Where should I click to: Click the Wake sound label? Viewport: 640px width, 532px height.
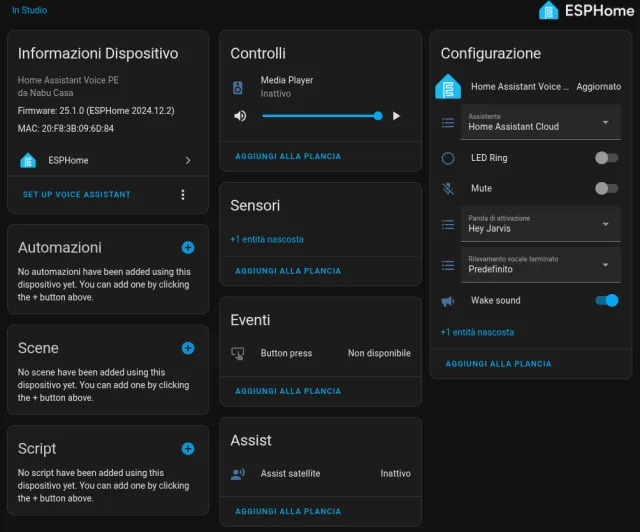click(x=496, y=301)
